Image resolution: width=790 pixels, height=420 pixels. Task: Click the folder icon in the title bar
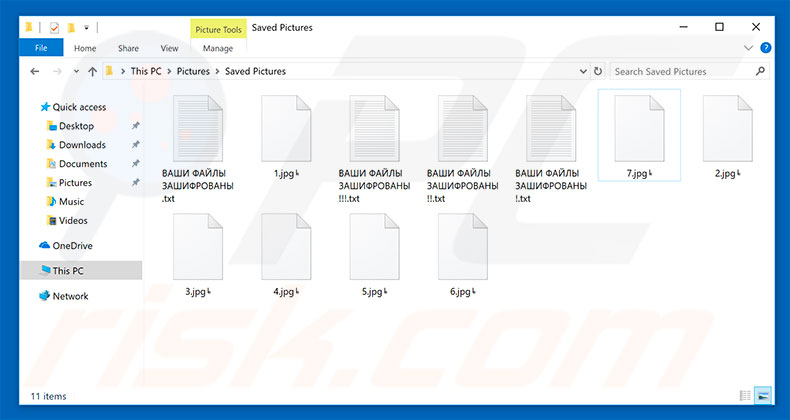point(29,28)
